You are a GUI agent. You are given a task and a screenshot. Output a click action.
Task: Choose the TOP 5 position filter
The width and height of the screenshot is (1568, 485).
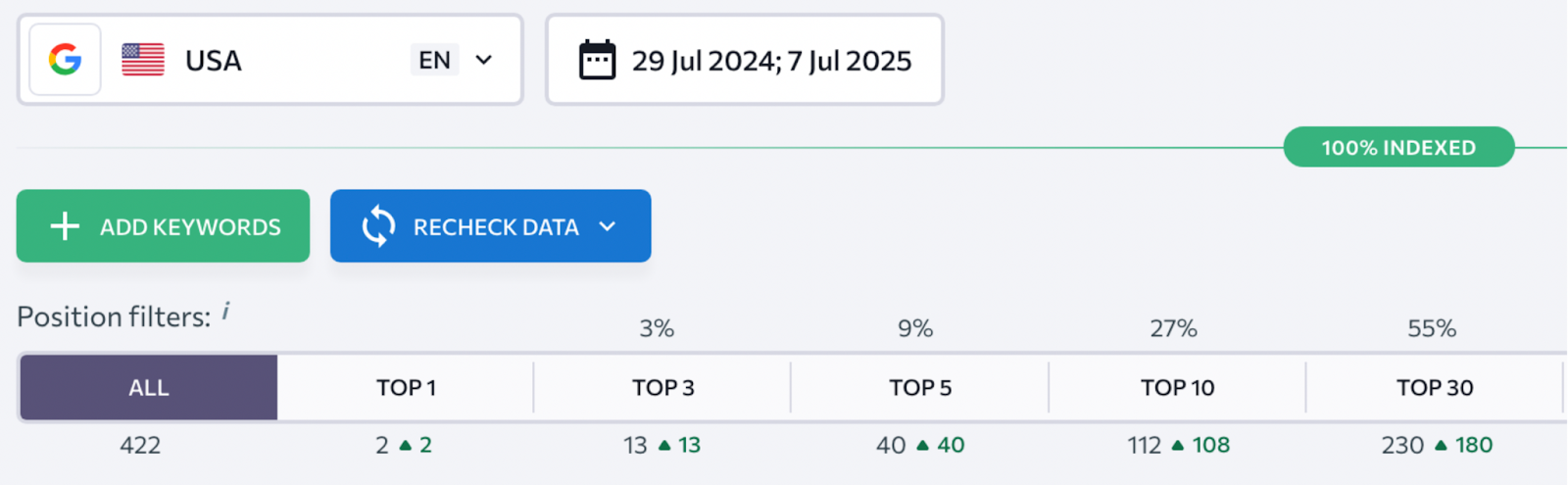(920, 387)
